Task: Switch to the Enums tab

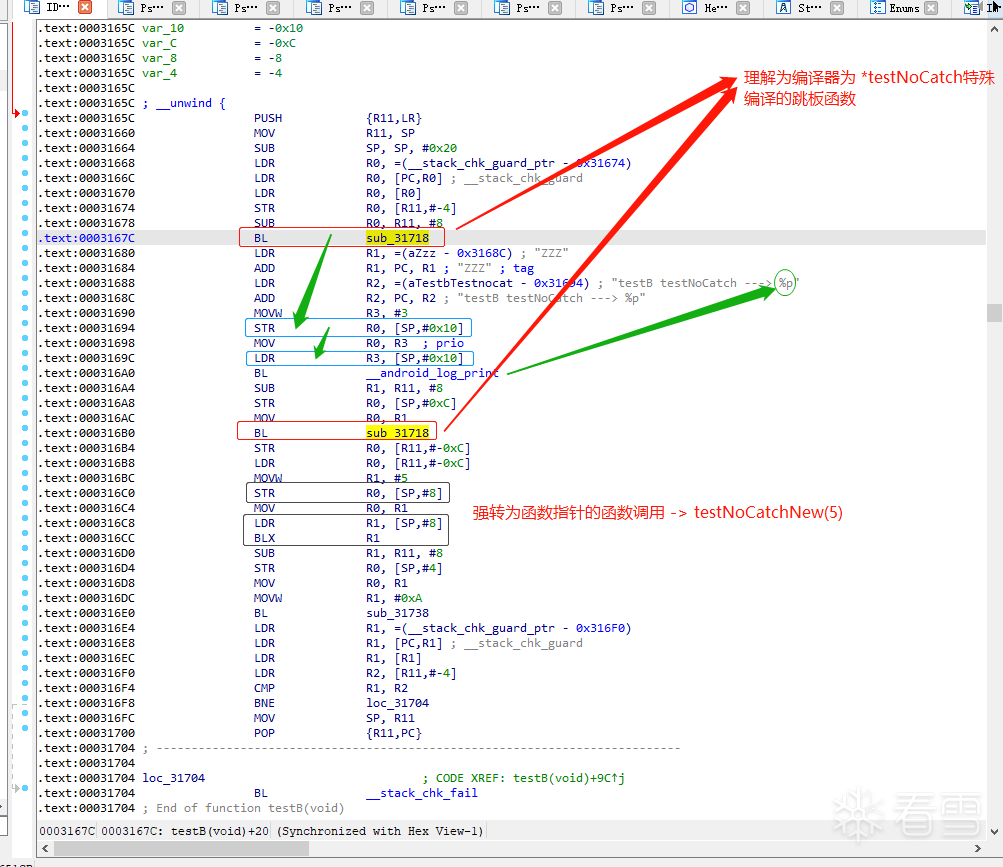Action: tap(903, 8)
